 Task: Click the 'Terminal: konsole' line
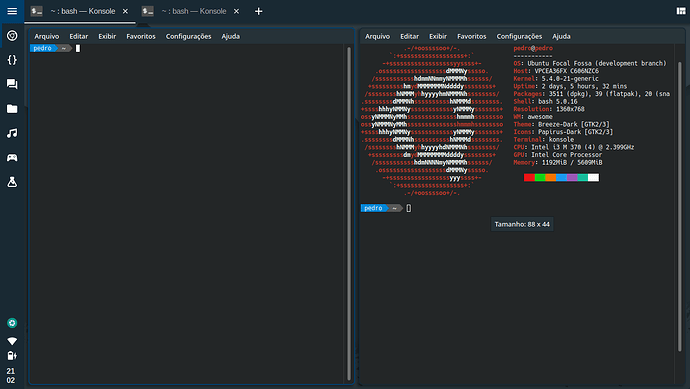543,139
